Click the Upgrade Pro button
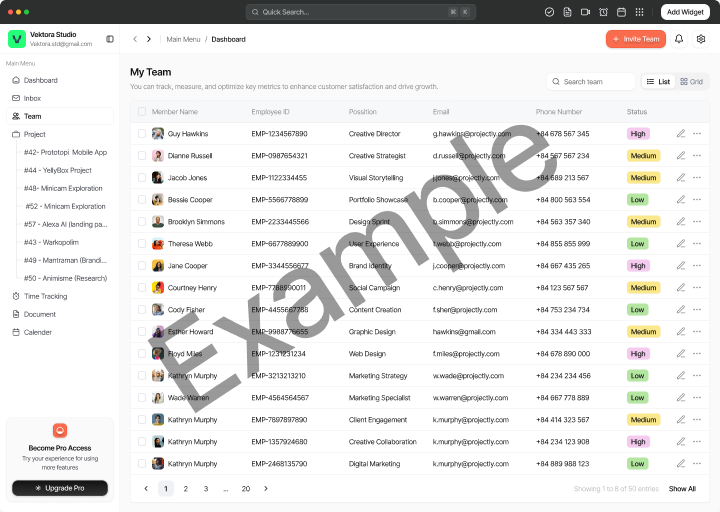 point(60,488)
